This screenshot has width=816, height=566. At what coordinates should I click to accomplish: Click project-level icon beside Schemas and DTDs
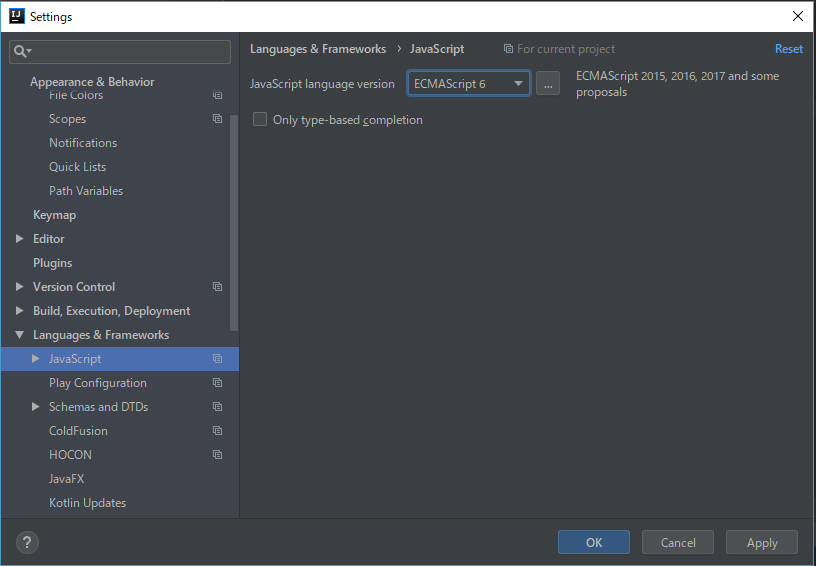tap(218, 406)
